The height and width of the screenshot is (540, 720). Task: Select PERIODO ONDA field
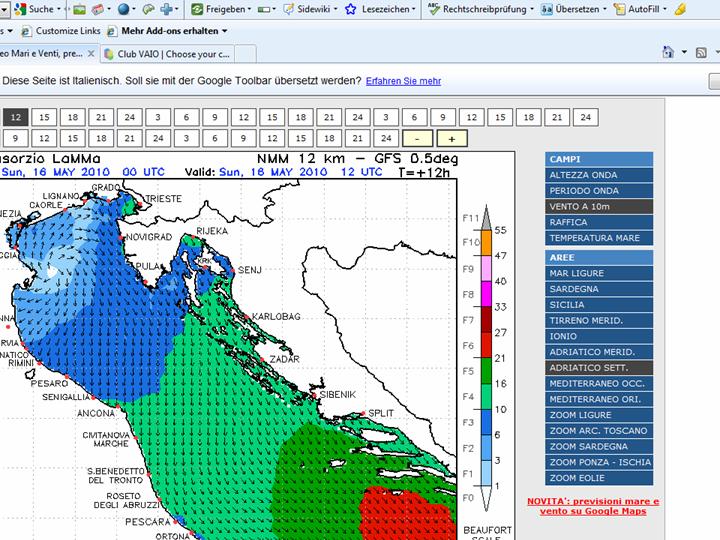[x=599, y=191]
